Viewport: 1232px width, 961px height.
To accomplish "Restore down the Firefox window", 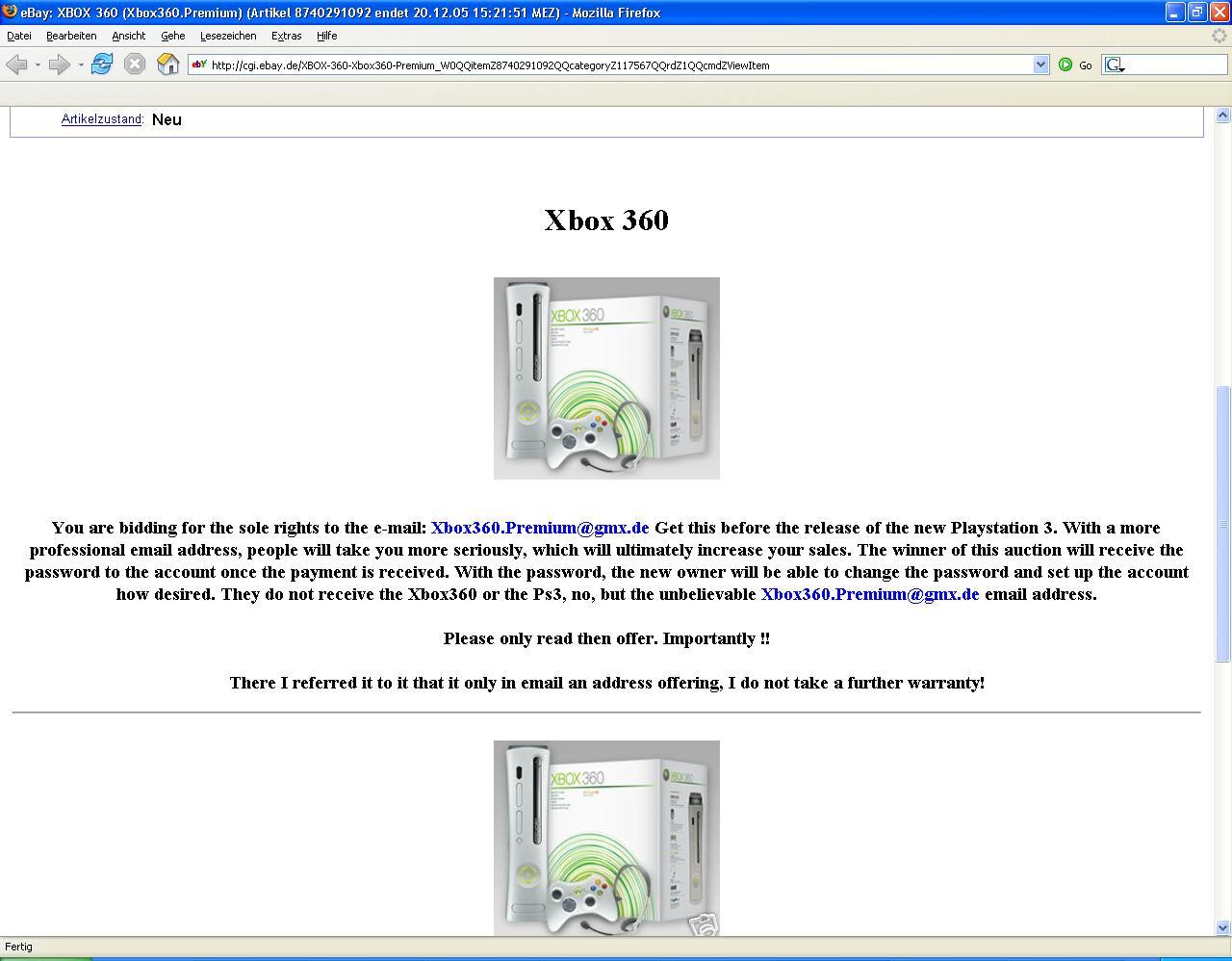I will pos(1197,12).
